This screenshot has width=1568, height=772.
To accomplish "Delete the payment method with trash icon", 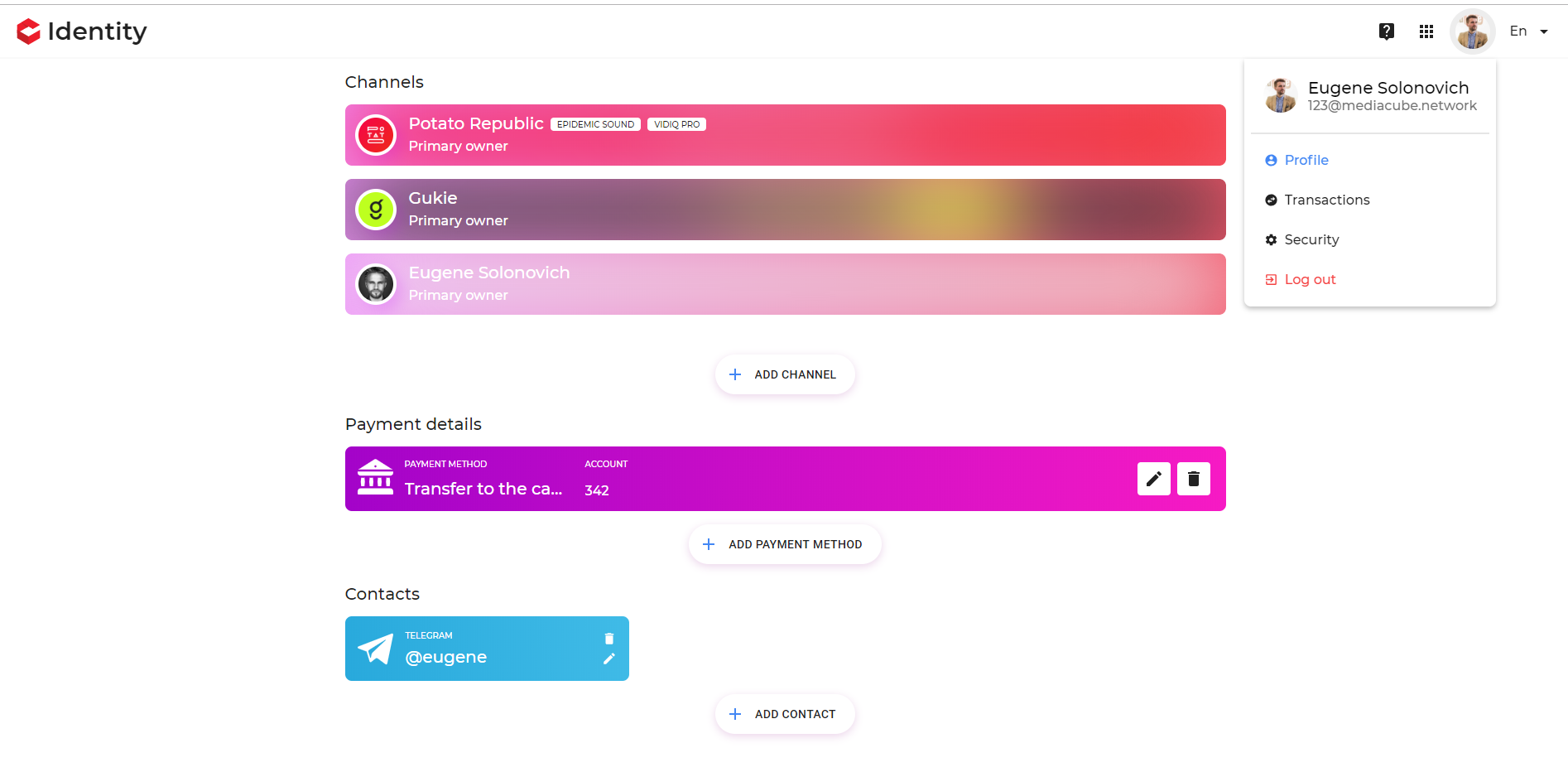I will [1194, 479].
